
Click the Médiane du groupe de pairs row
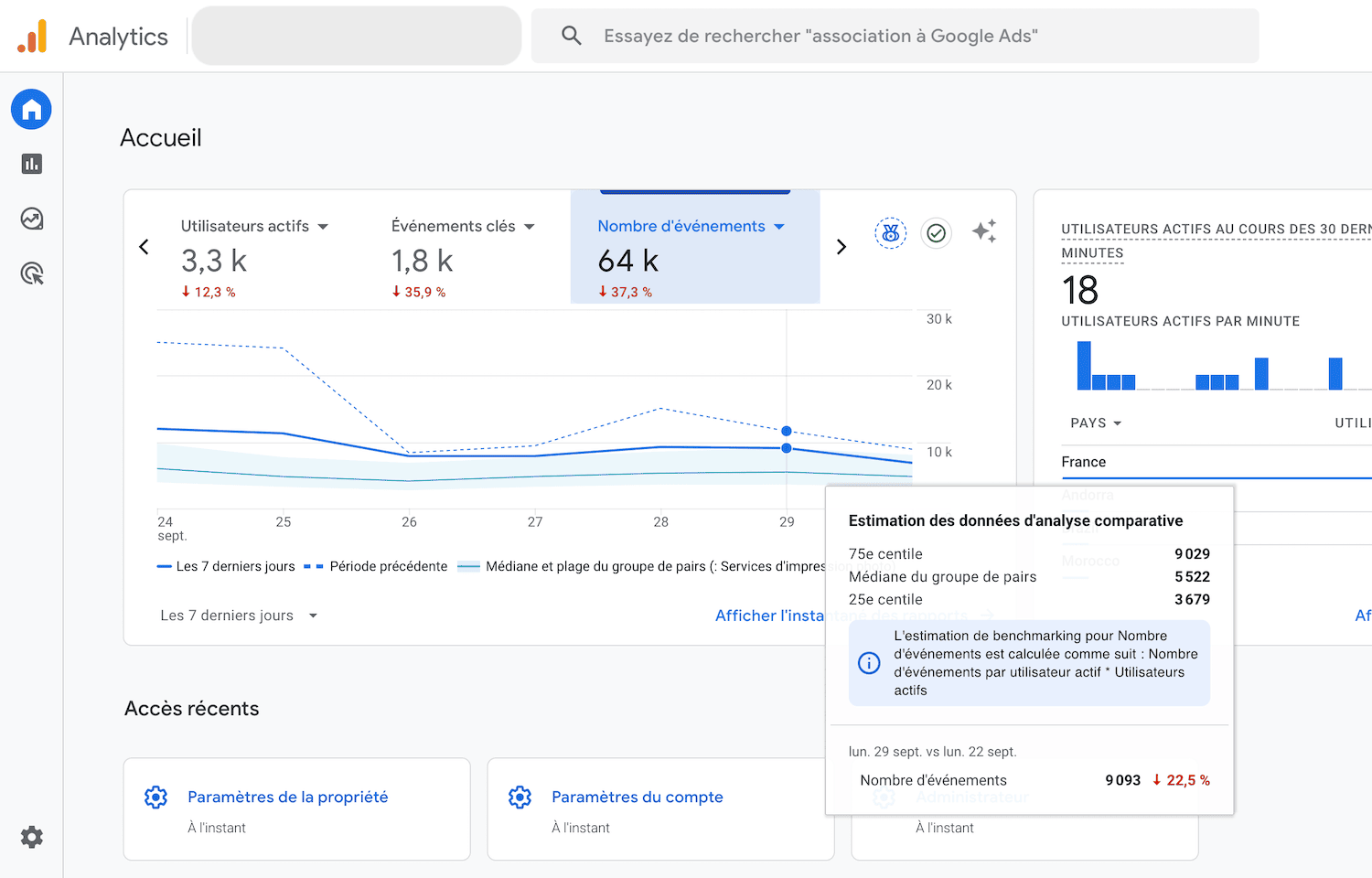click(1029, 576)
